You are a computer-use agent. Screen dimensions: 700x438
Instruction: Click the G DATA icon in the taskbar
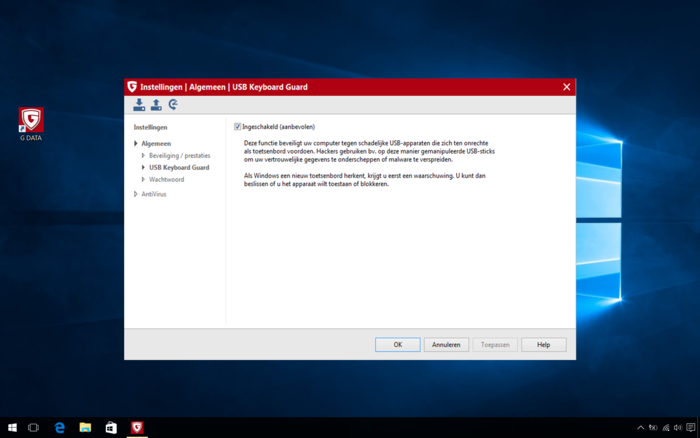coord(137,428)
